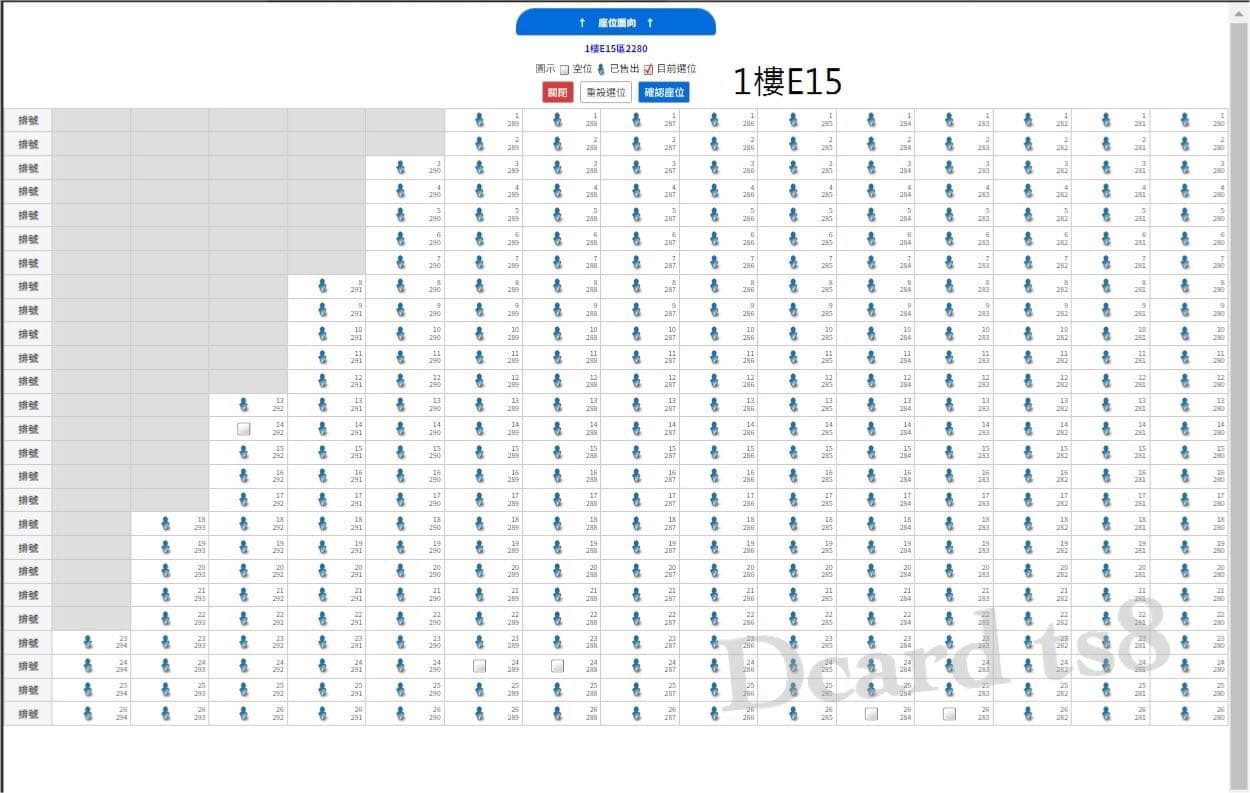The image size is (1250, 793).
Task: Click the 1樓E15區2280 section title text
Action: point(616,48)
